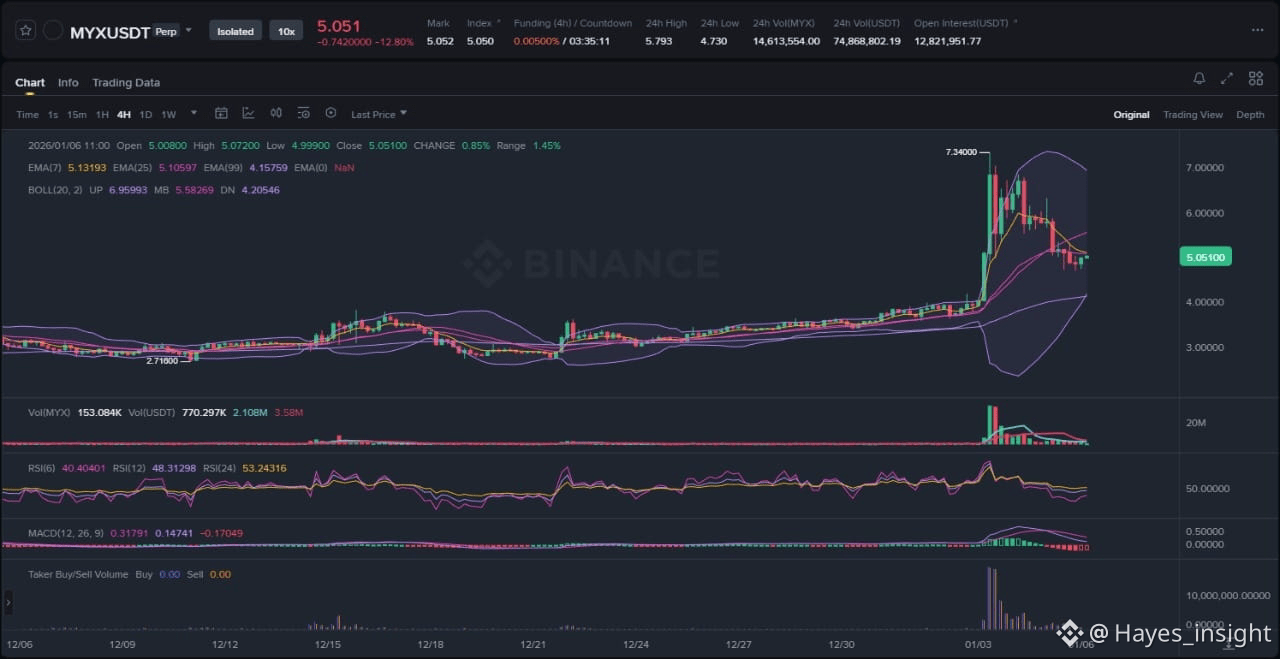This screenshot has height=659, width=1280.
Task: Click the 7.34000 high price marker
Action: click(x=962, y=152)
